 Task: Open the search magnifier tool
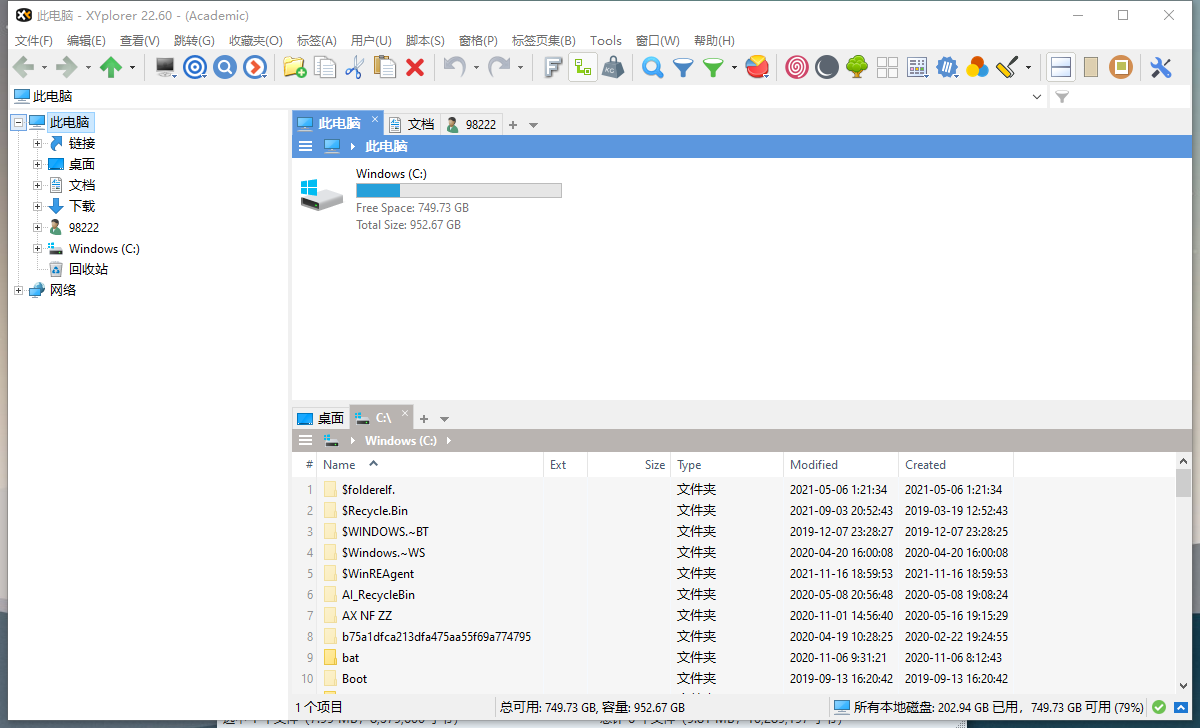pos(652,67)
